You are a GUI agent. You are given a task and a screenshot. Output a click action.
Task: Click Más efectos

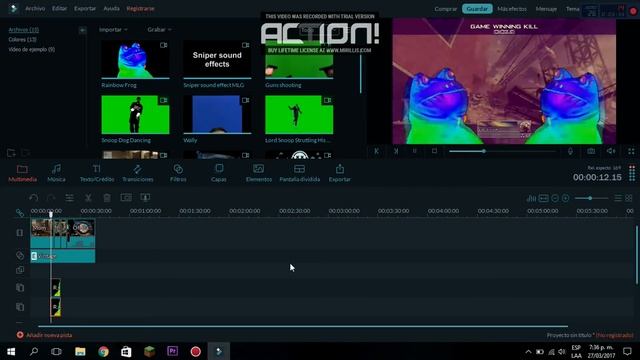tap(512, 9)
